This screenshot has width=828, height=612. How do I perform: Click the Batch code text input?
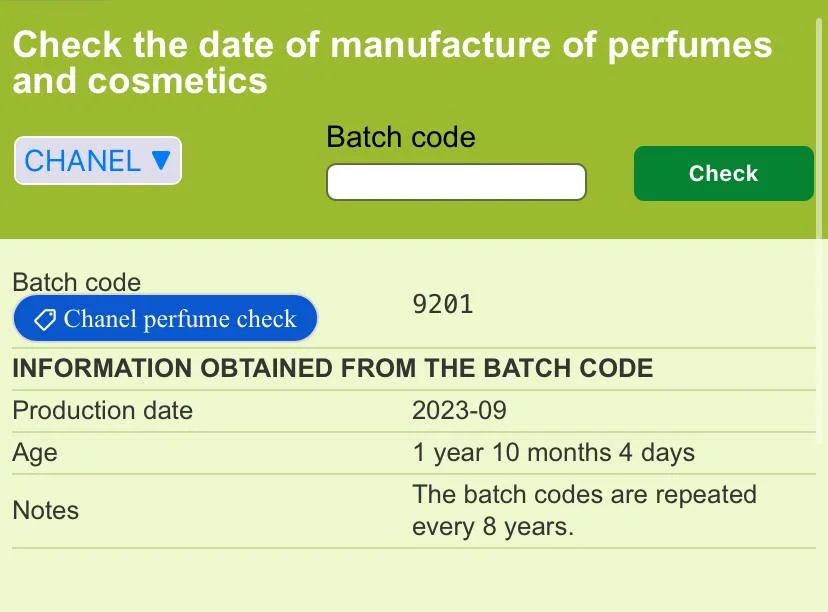pos(456,182)
